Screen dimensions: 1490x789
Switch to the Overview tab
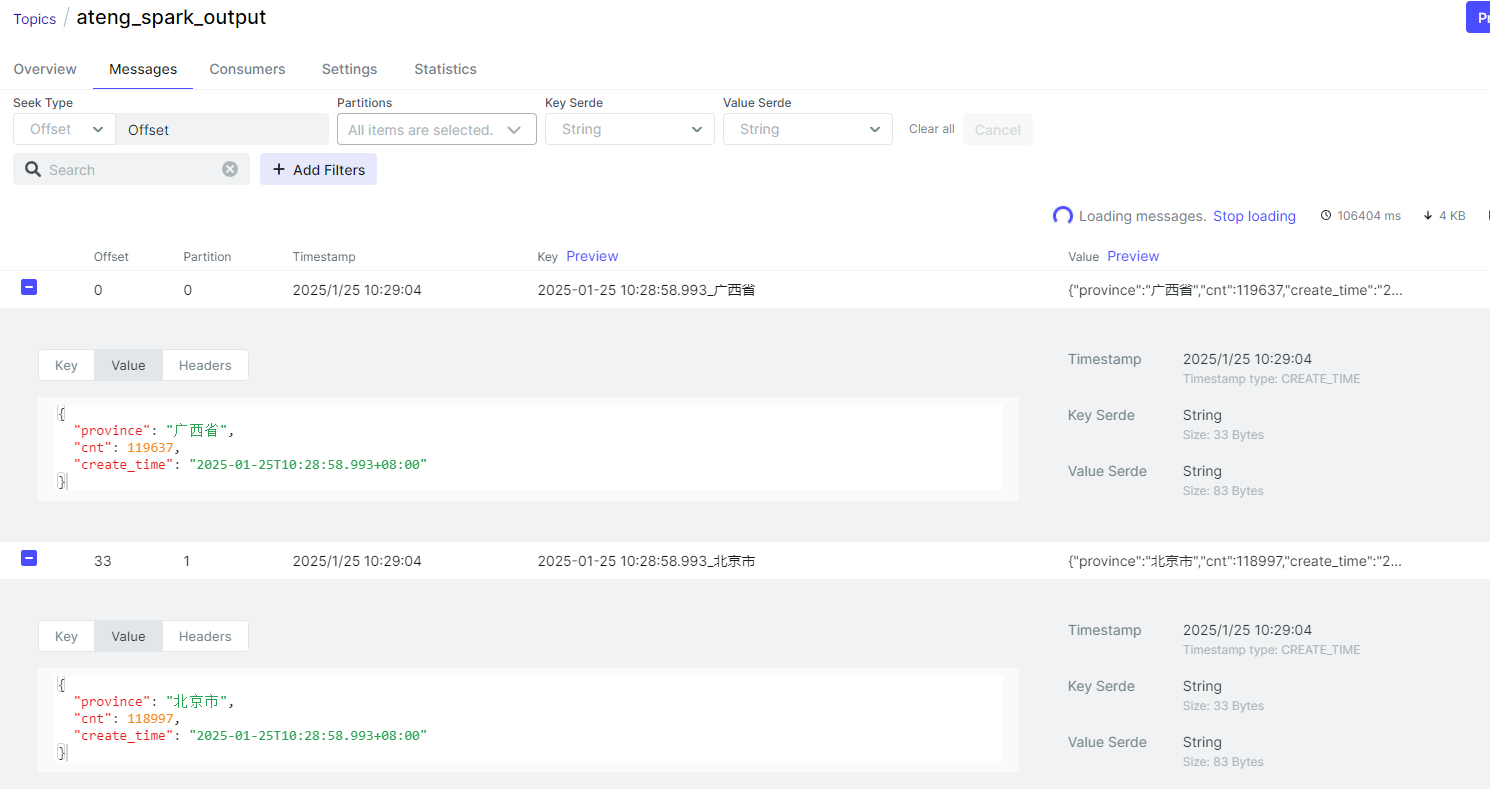click(x=45, y=69)
